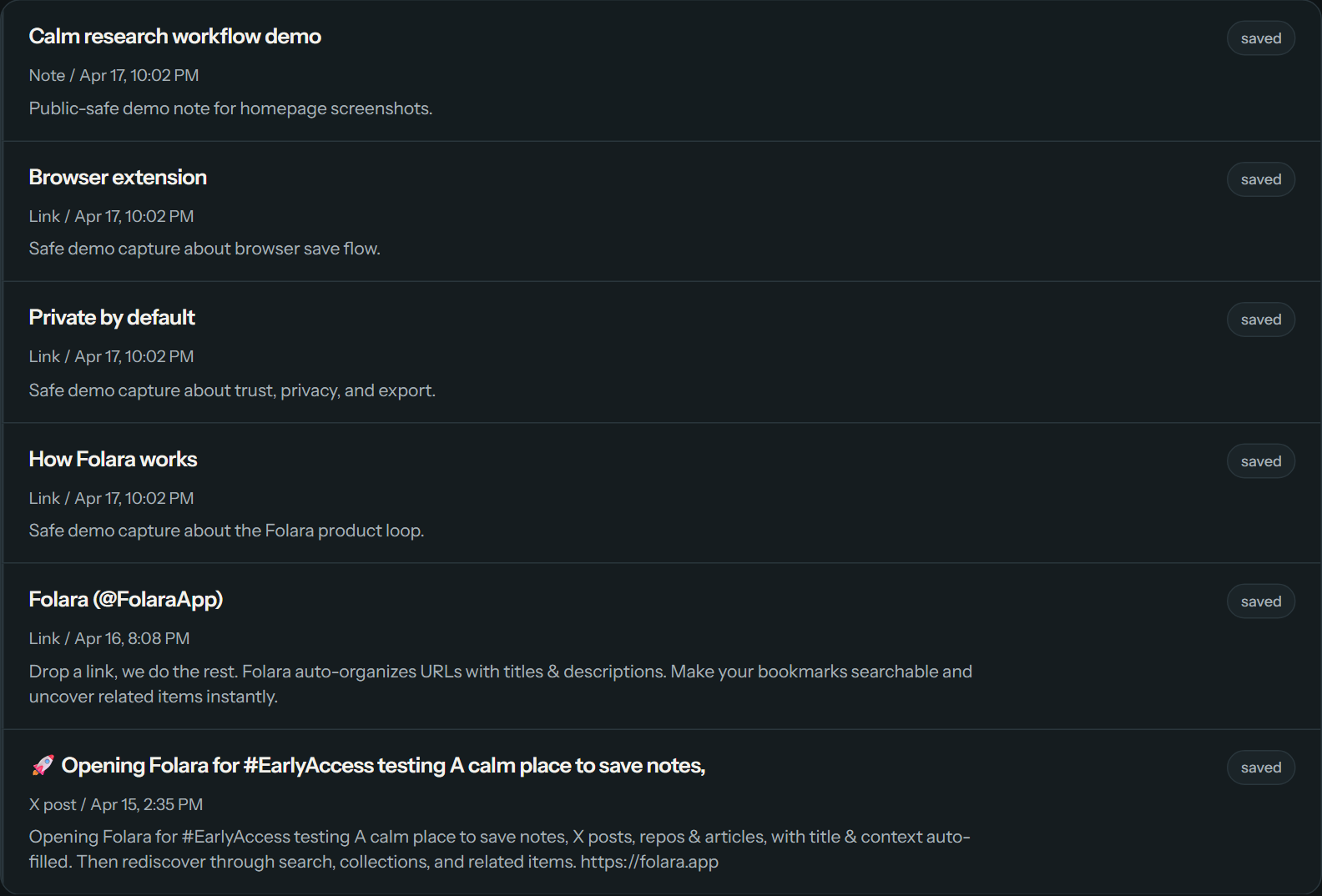Viewport: 1322px width, 896px height.
Task: Click the saved badge on Private by default
Action: click(x=1260, y=319)
